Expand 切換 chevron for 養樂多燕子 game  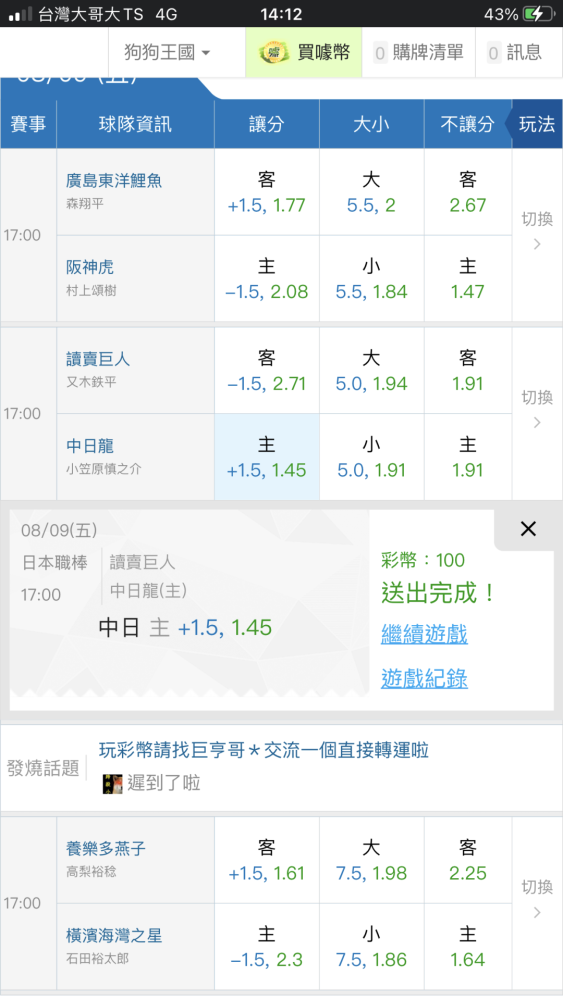(537, 902)
